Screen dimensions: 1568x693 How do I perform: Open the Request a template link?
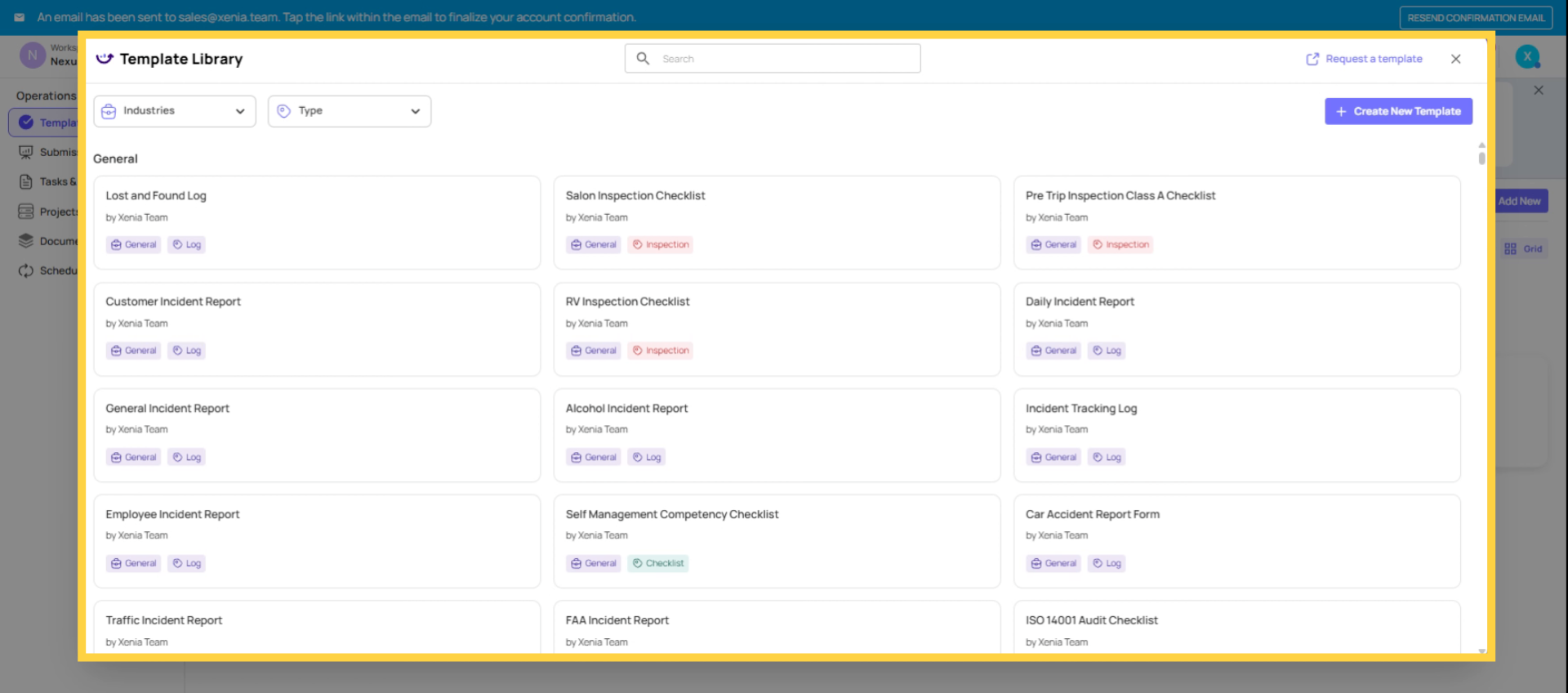[1374, 59]
